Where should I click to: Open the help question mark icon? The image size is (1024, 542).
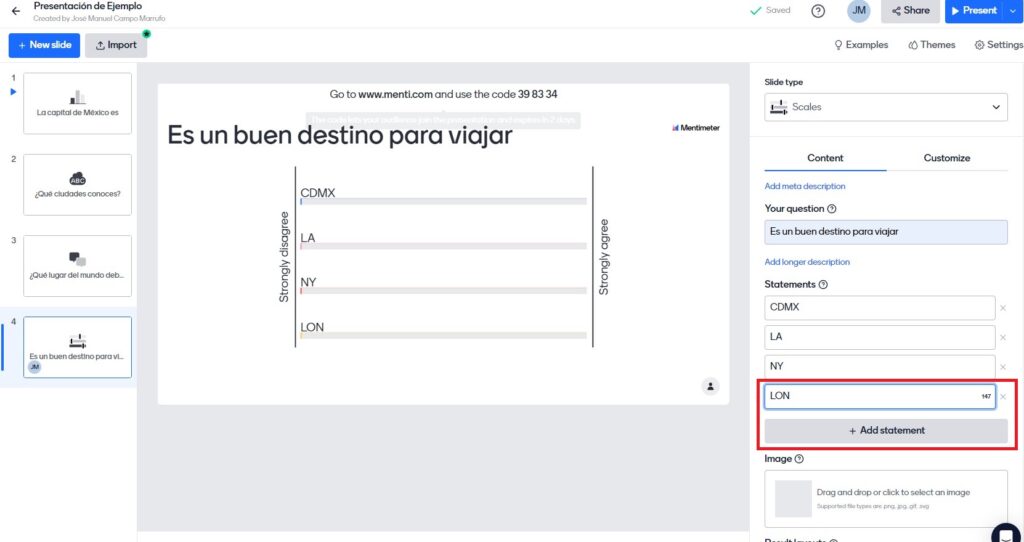[818, 11]
